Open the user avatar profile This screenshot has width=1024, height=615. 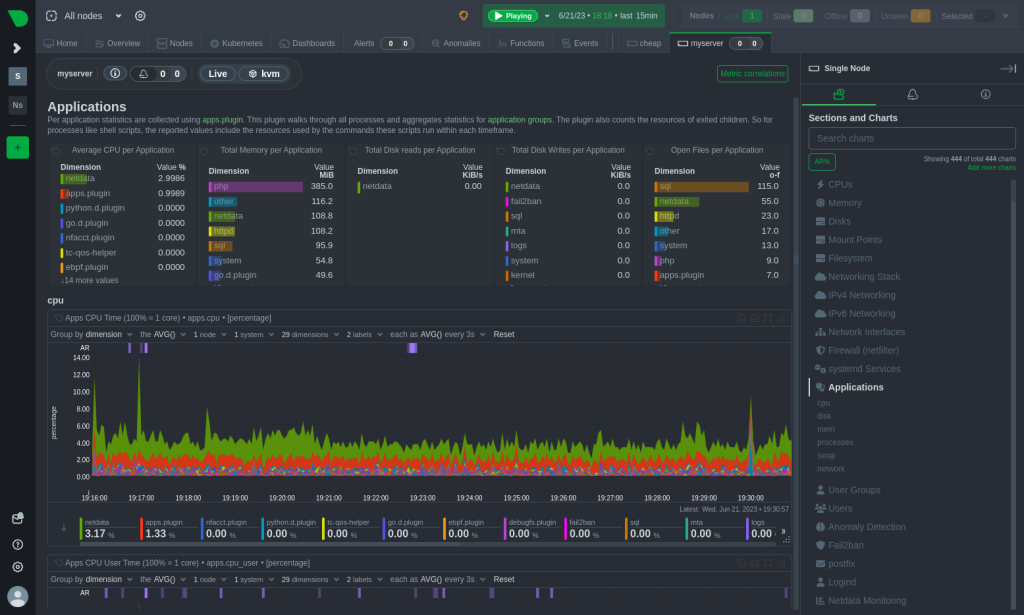click(18, 596)
